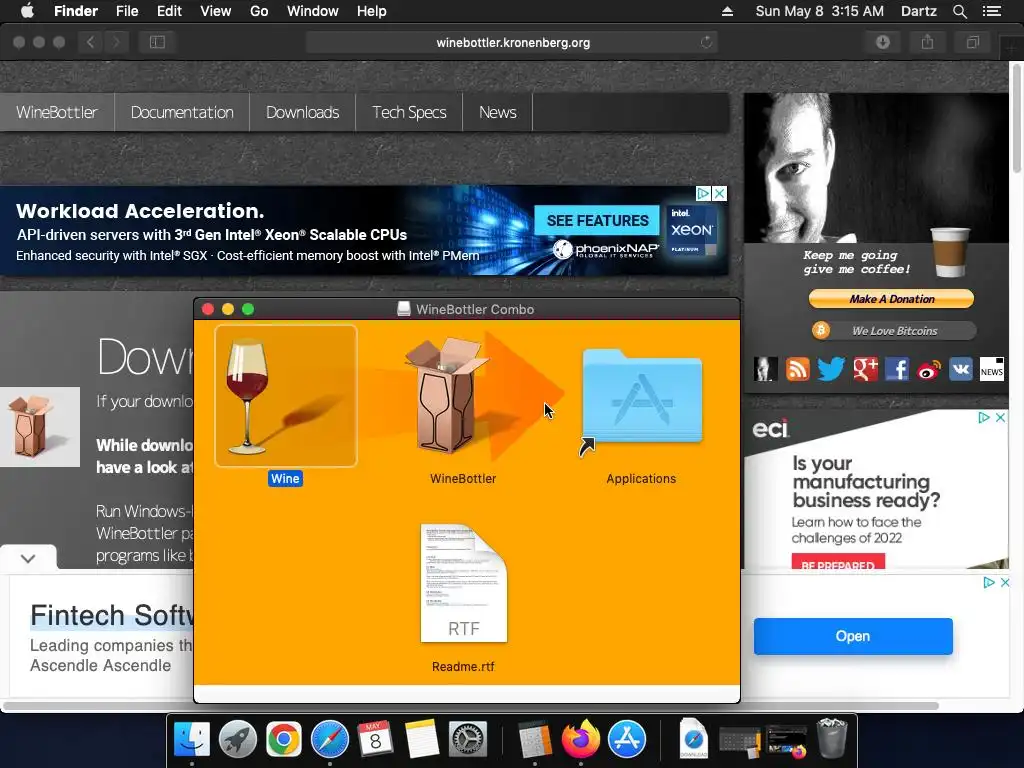This screenshot has height=768, width=1024.
Task: Launch Google Chrome from the Dock
Action: (283, 739)
